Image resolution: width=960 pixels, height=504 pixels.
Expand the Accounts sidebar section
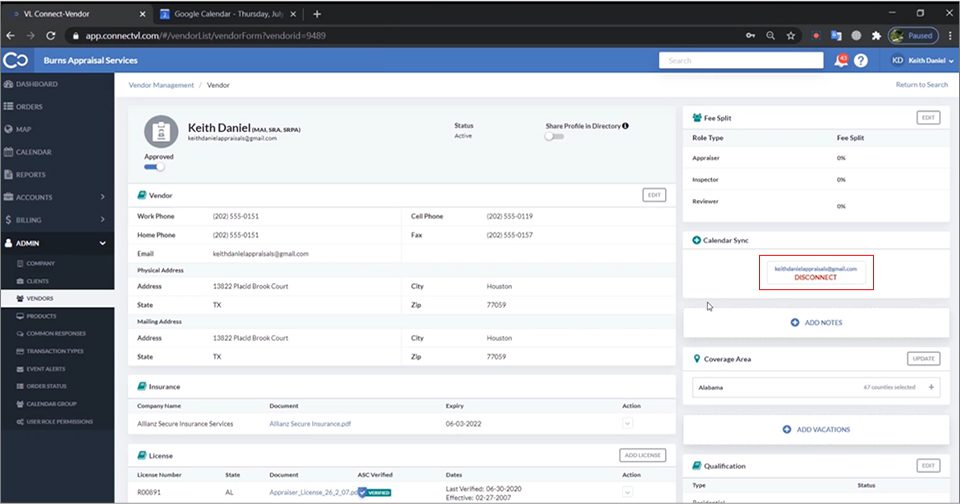coord(57,197)
